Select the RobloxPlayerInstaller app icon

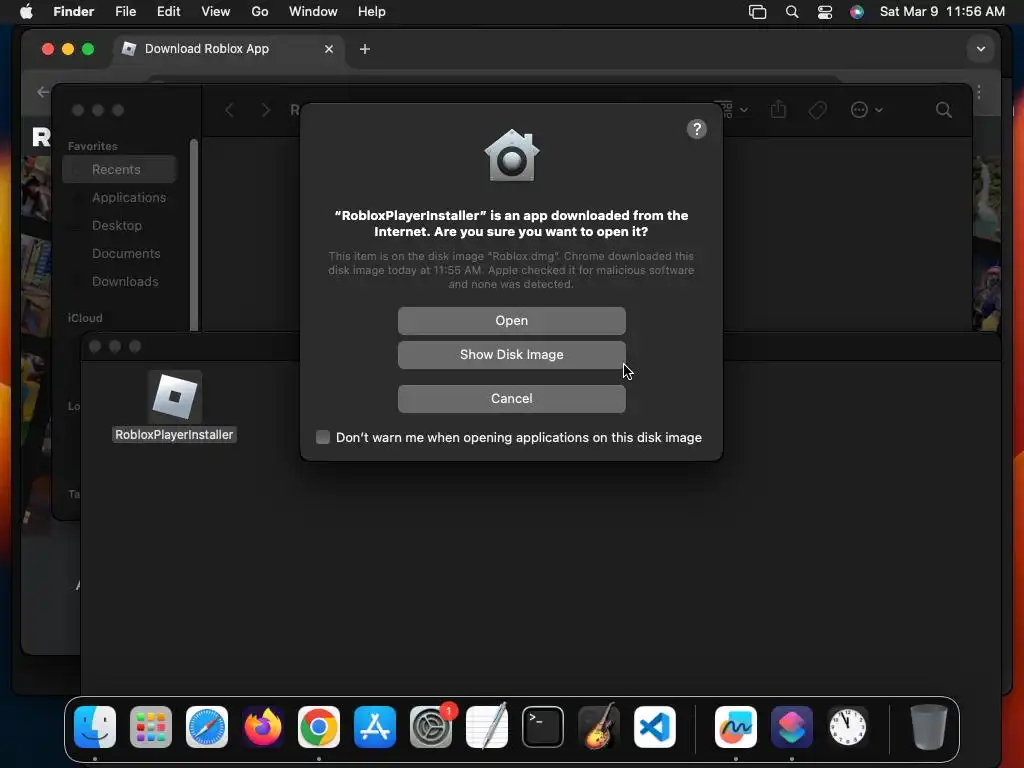[x=174, y=396]
